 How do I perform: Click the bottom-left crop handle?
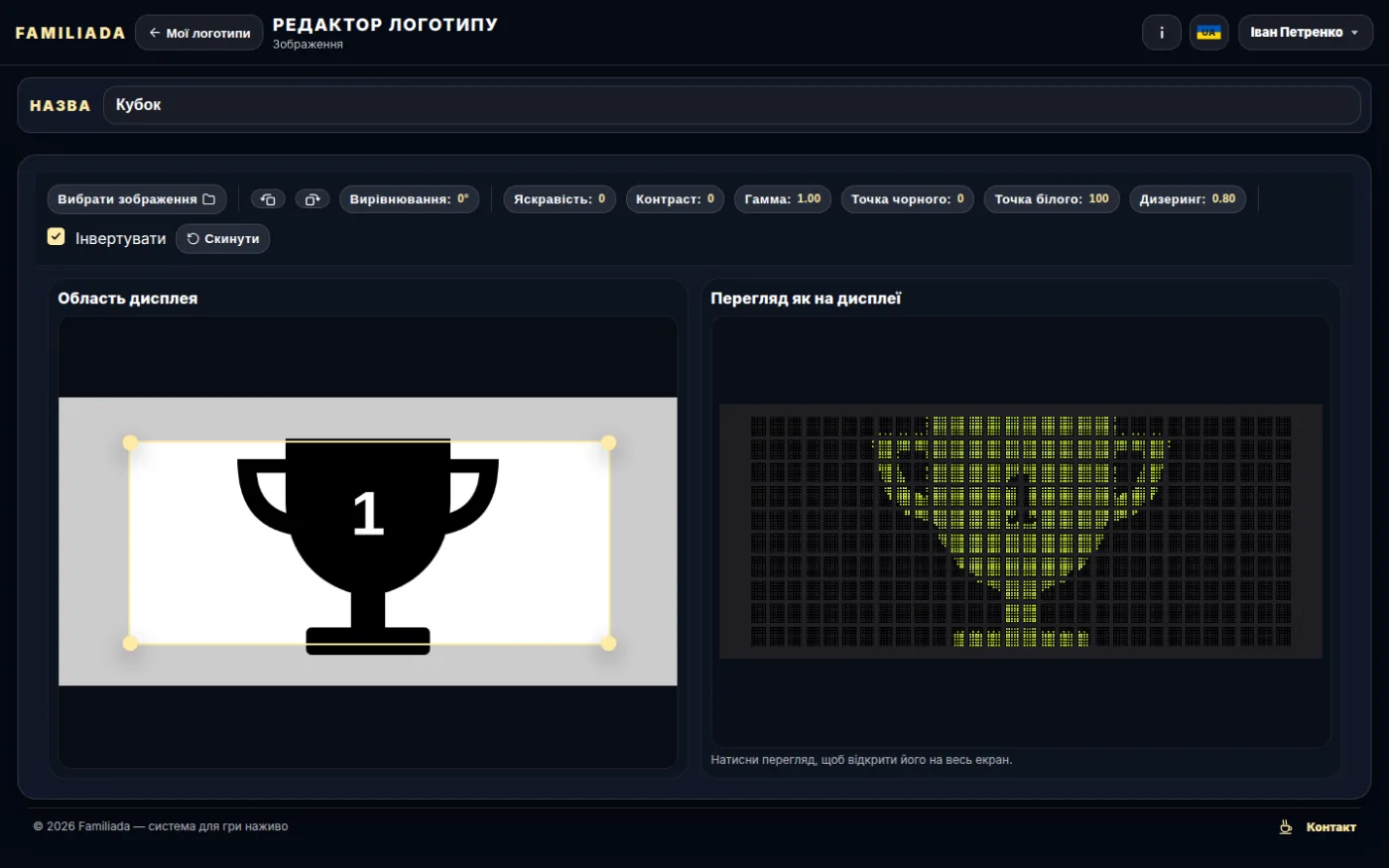[x=130, y=643]
